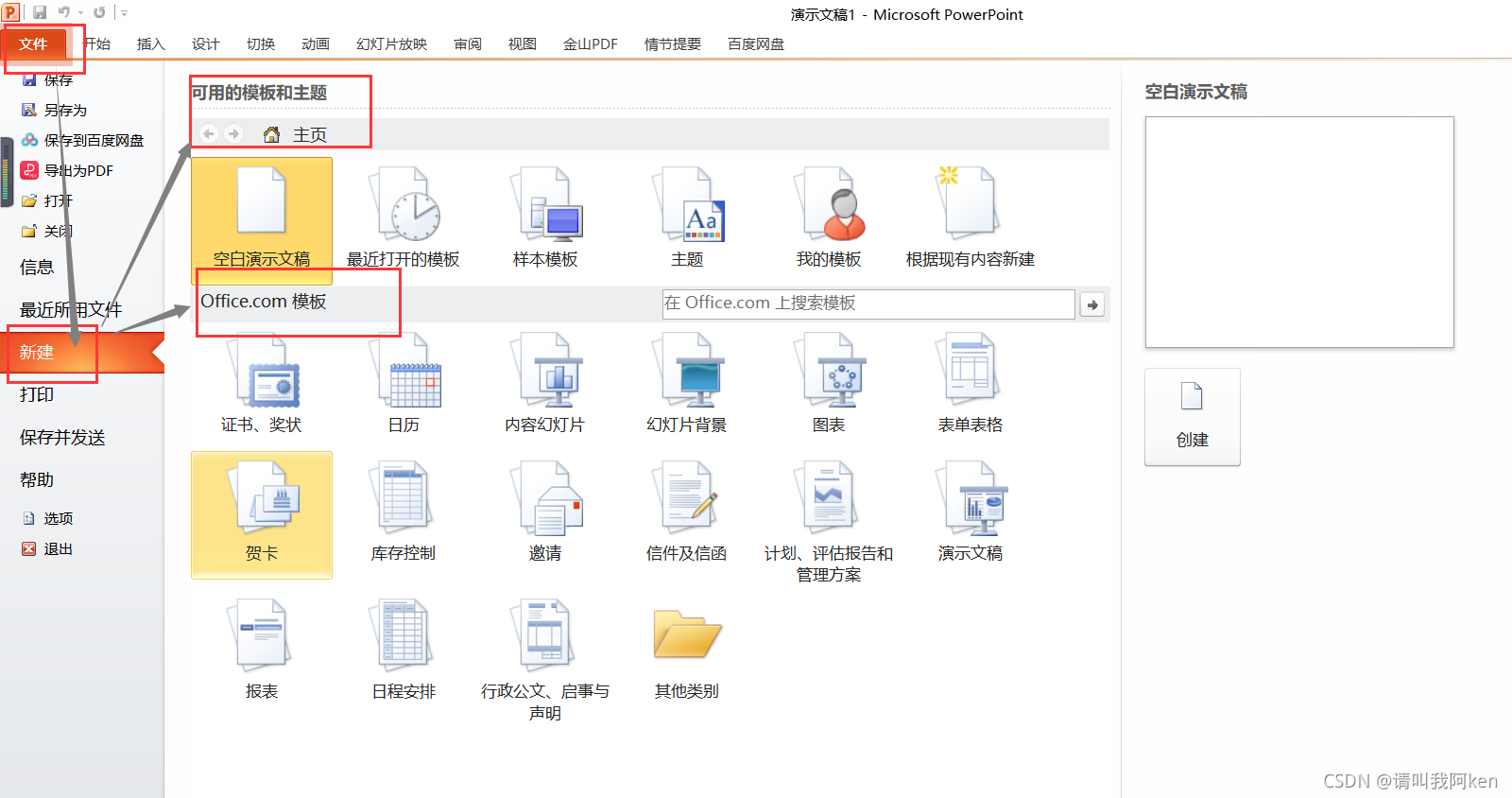Switch to the View (视图) ribbon tab
Viewport: 1512px width, 798px height.
[523, 43]
